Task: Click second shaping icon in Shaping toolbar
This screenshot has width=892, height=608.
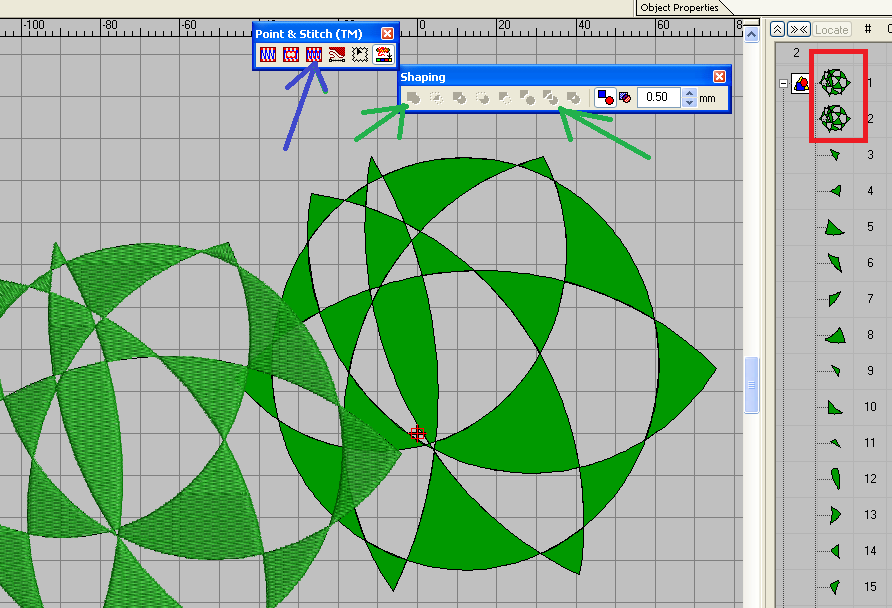Action: click(436, 98)
